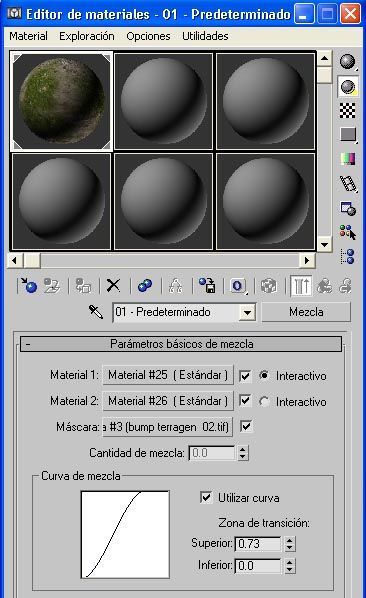Click the Material Effects Channel icon
Image resolution: width=366 pixels, height=598 pixels.
pos(238,286)
